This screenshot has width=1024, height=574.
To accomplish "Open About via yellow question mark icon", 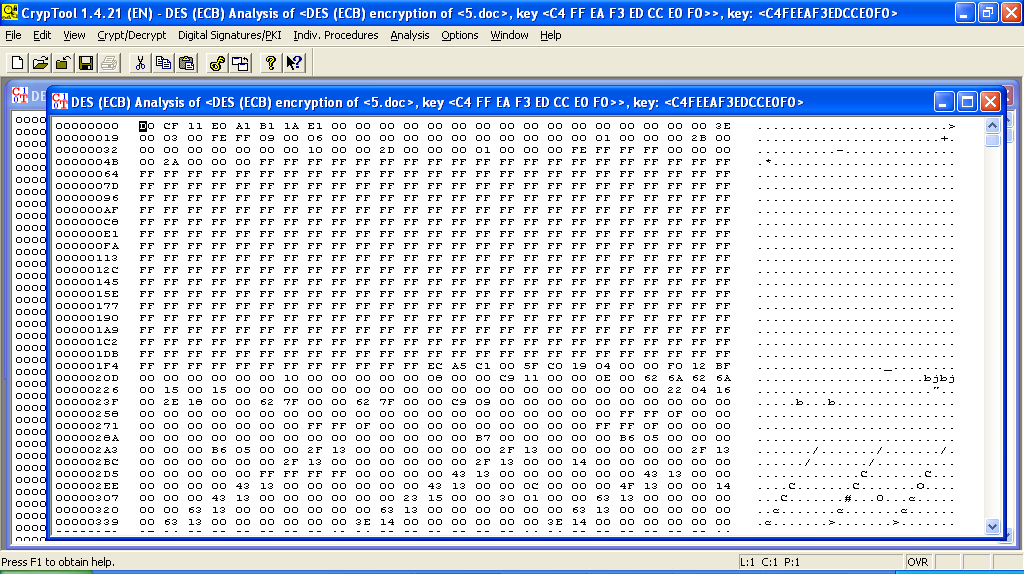I will click(x=270, y=63).
